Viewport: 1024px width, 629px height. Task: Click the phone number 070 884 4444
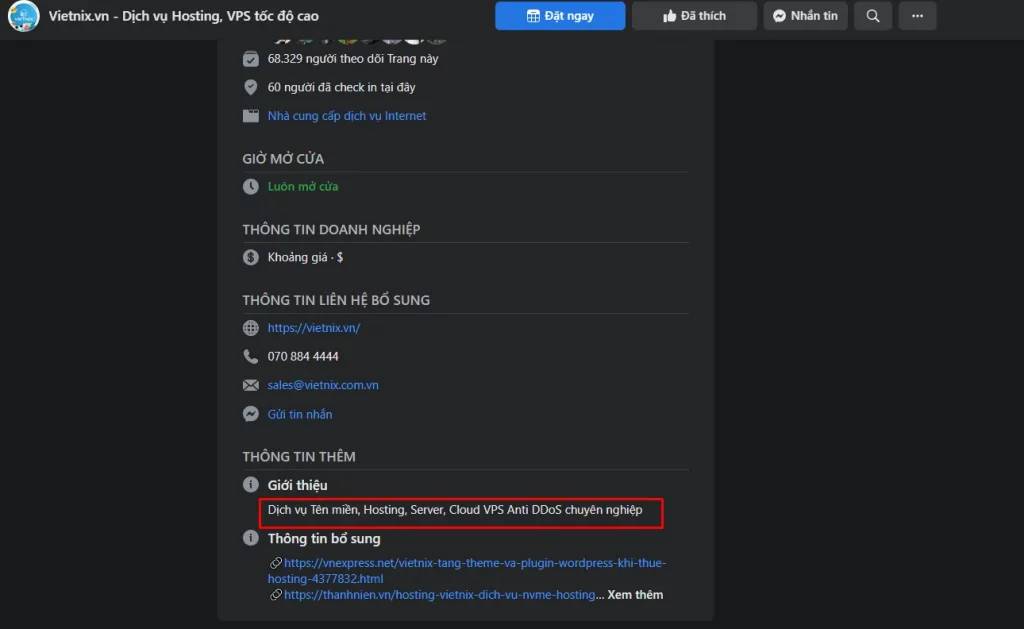pyautogui.click(x=303, y=357)
